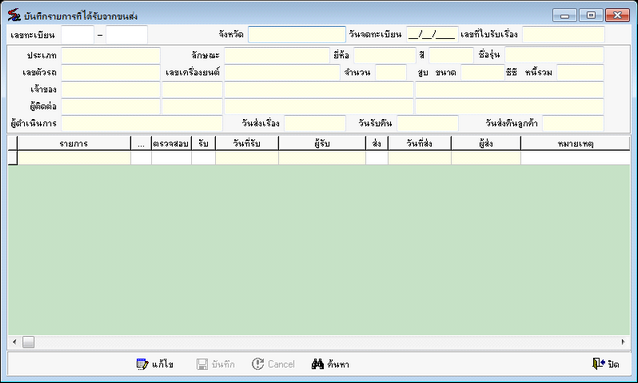Viewport: 638px width, 383px height.
Task: Click the เลขตัวรถ chassis number field
Action: click(111, 72)
